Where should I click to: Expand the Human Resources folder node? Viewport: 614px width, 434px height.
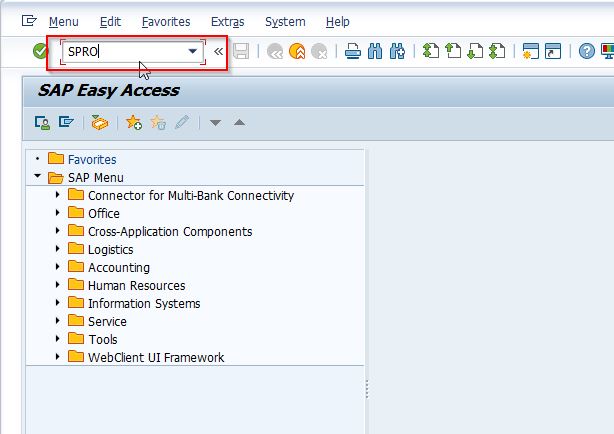[x=58, y=284]
